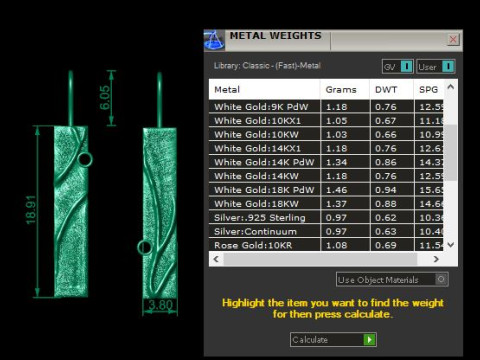Select the White Gold:14KW row
This screenshot has height=360, width=480.
click(x=326, y=176)
